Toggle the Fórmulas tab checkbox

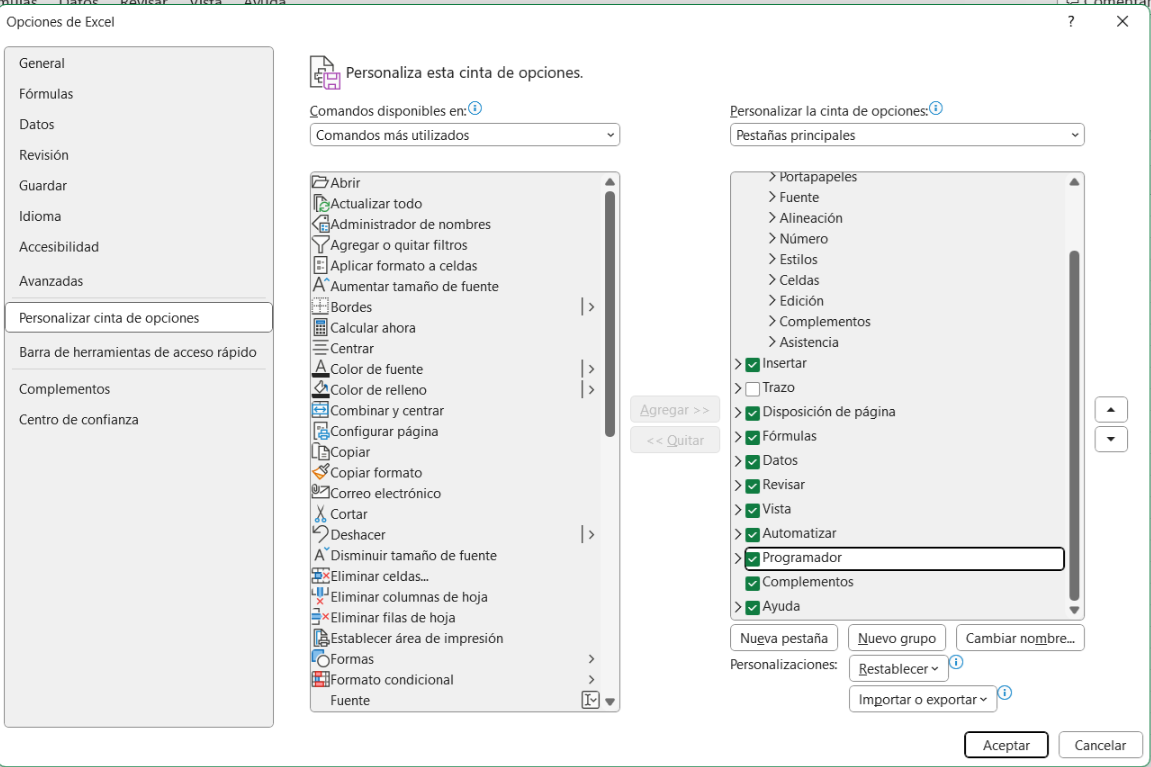coord(752,437)
